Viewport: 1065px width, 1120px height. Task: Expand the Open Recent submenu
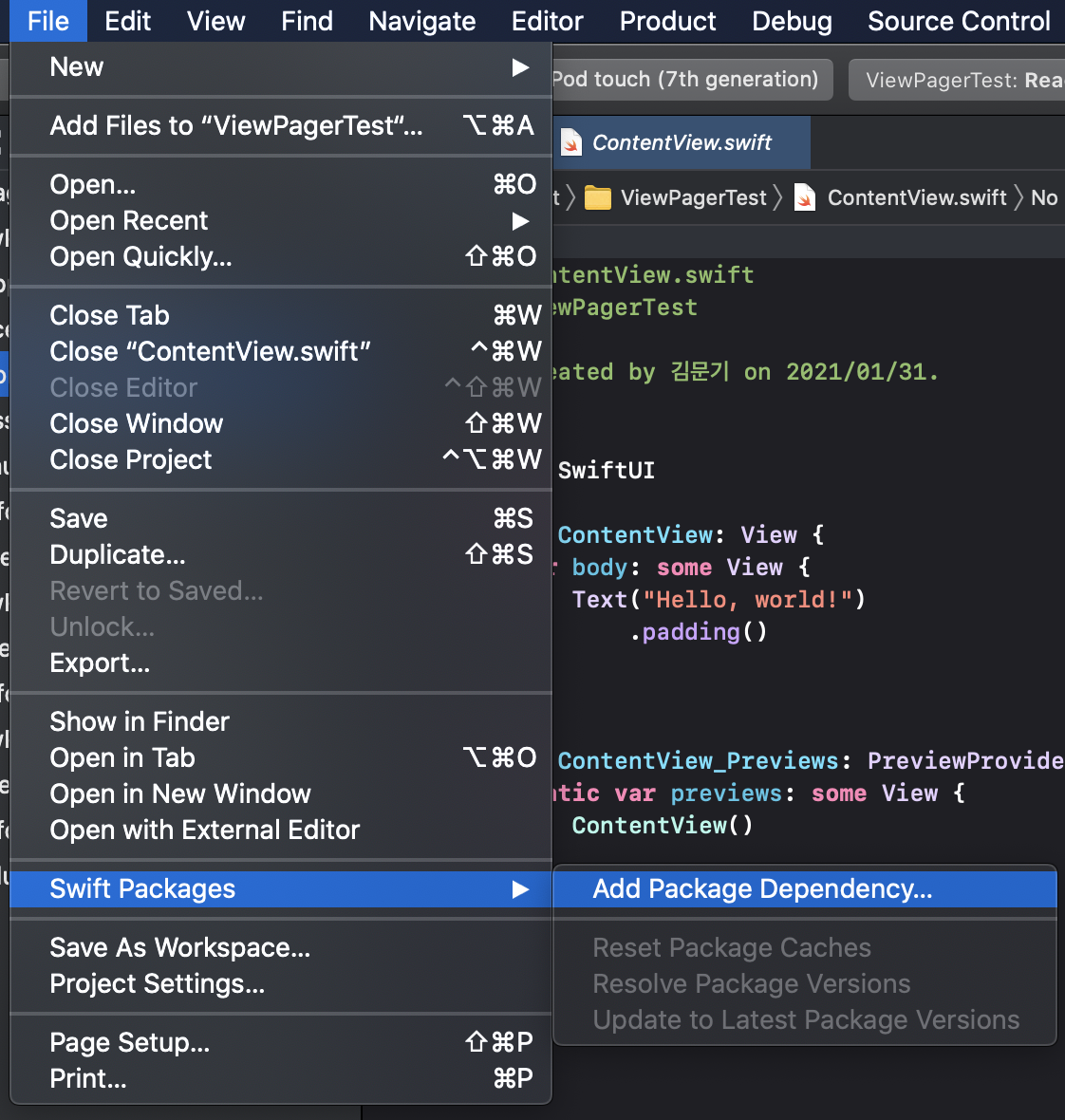[281, 221]
